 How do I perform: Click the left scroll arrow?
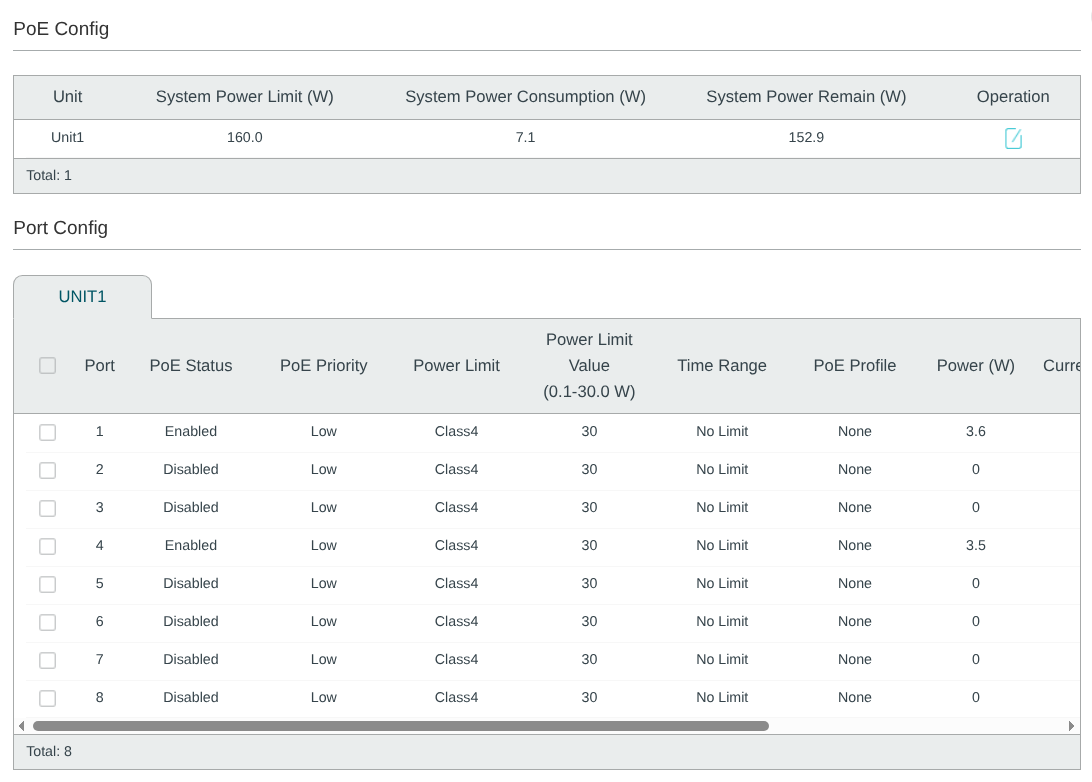point(22,726)
